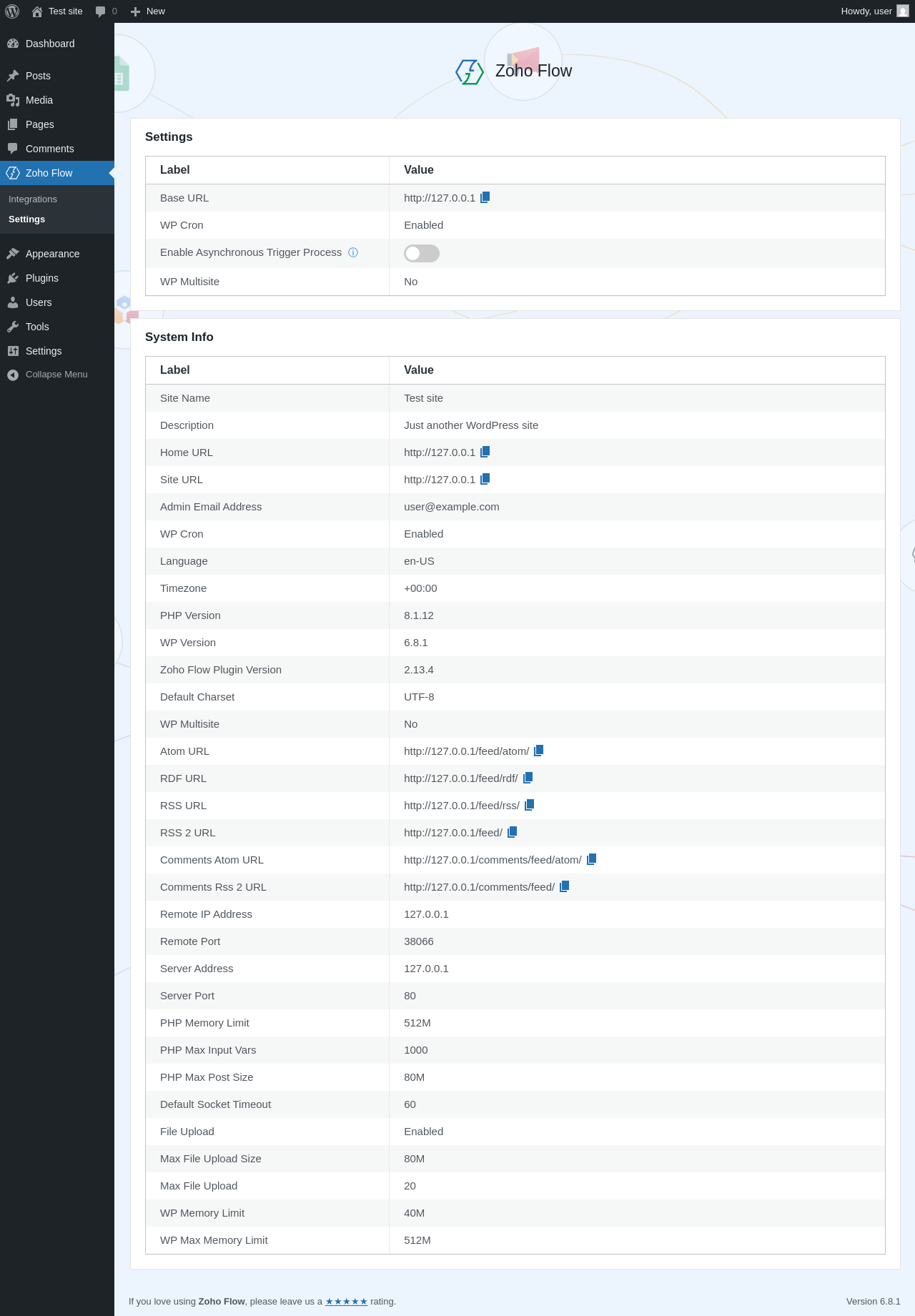This screenshot has height=1316, width=915.
Task: Click the Plugins plug icon
Action: click(x=13, y=278)
